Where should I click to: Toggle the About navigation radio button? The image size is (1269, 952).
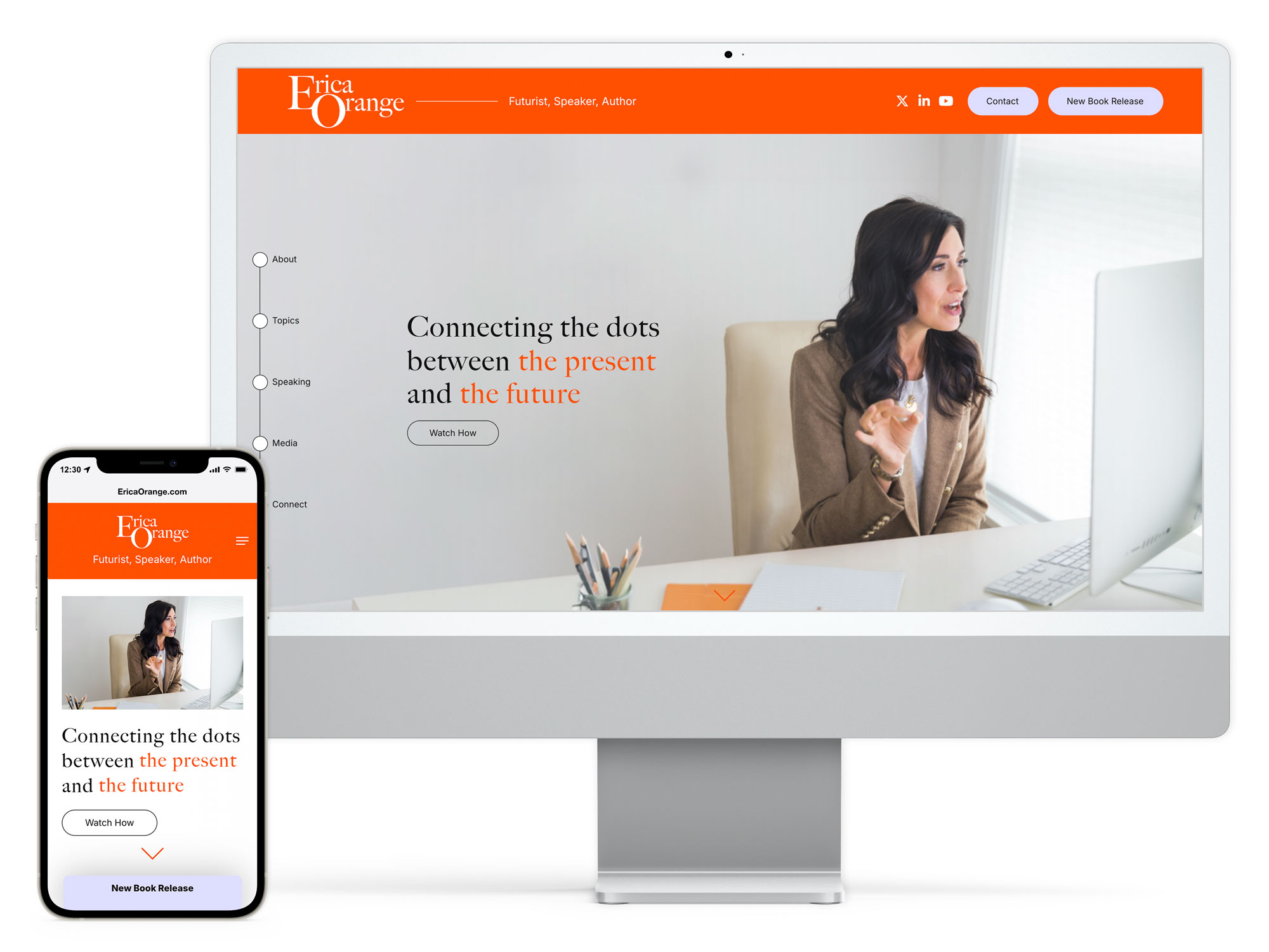tap(260, 259)
